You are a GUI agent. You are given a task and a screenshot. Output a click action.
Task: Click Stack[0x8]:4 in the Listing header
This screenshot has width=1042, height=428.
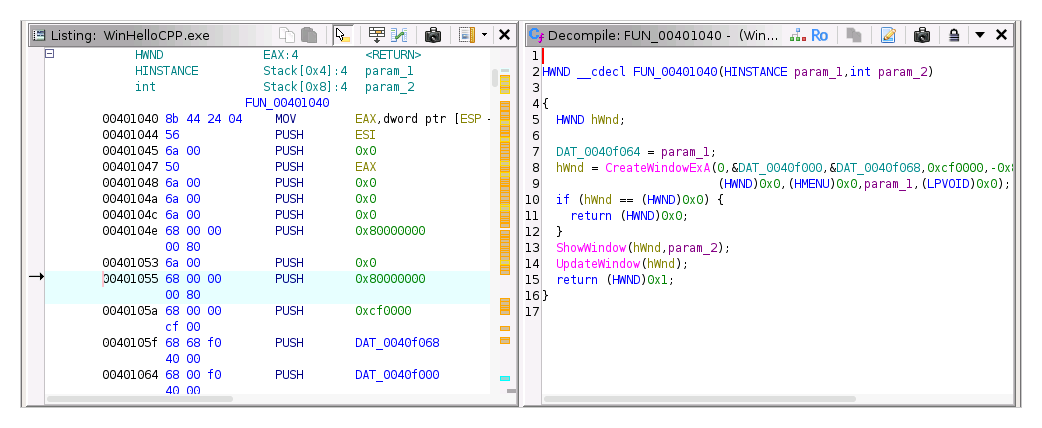305,86
